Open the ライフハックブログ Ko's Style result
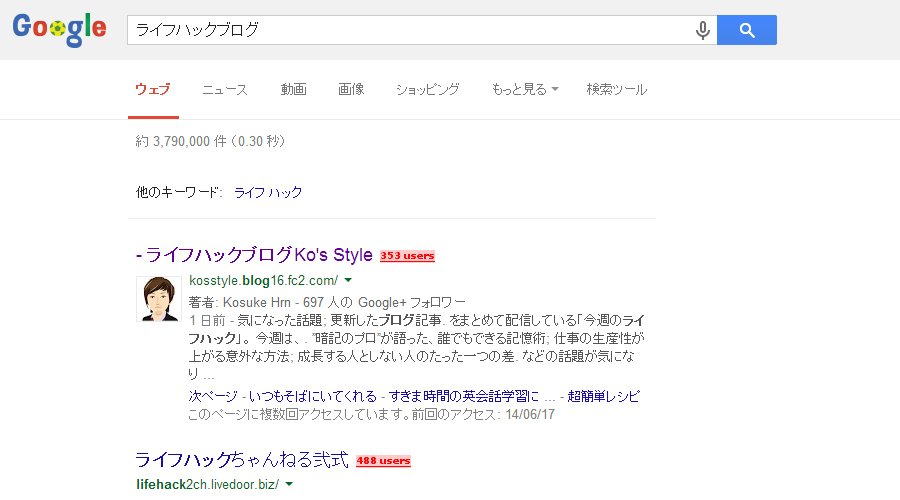This screenshot has height=500, width=900. tap(254, 255)
